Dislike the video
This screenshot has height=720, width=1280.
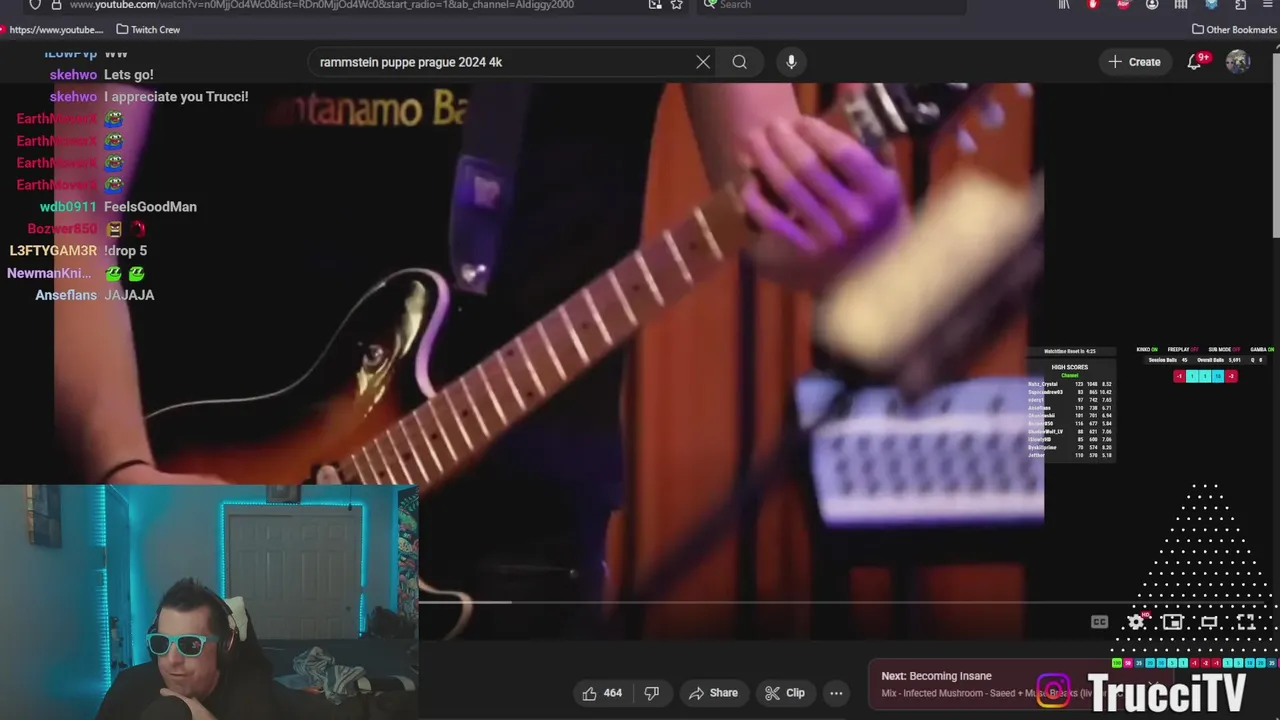(x=652, y=693)
